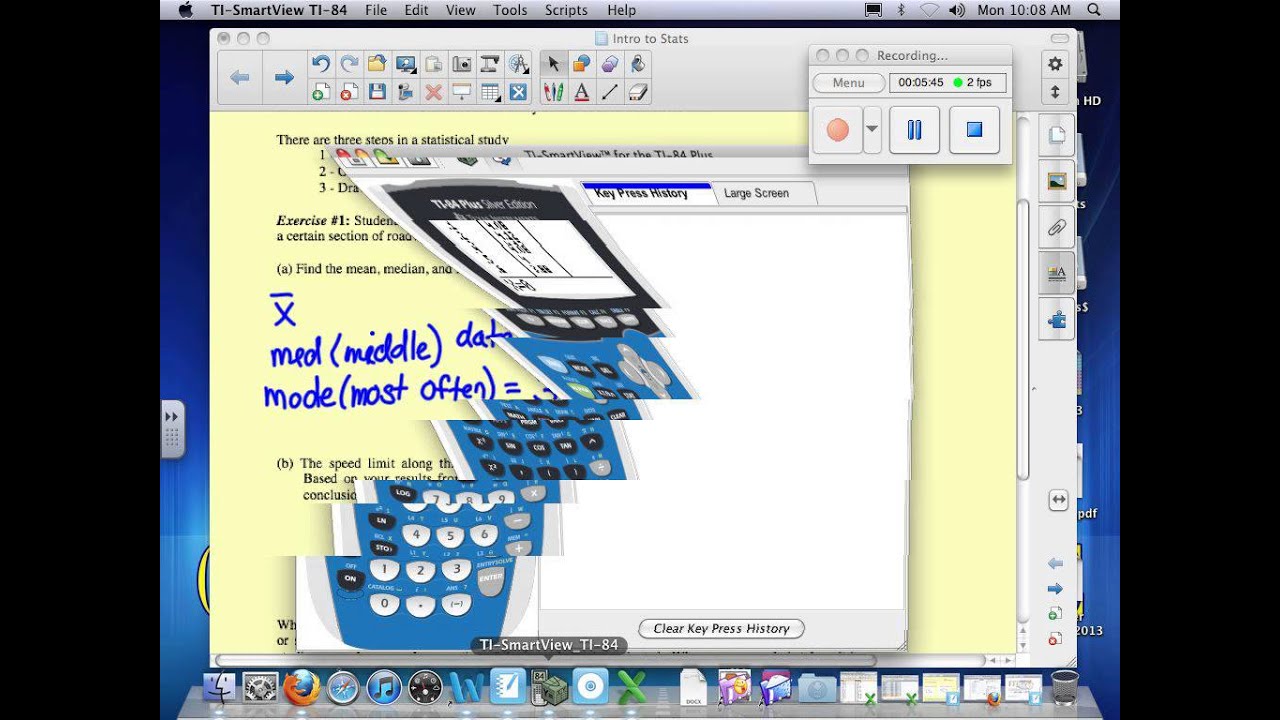Stop the screen recording

point(975,130)
